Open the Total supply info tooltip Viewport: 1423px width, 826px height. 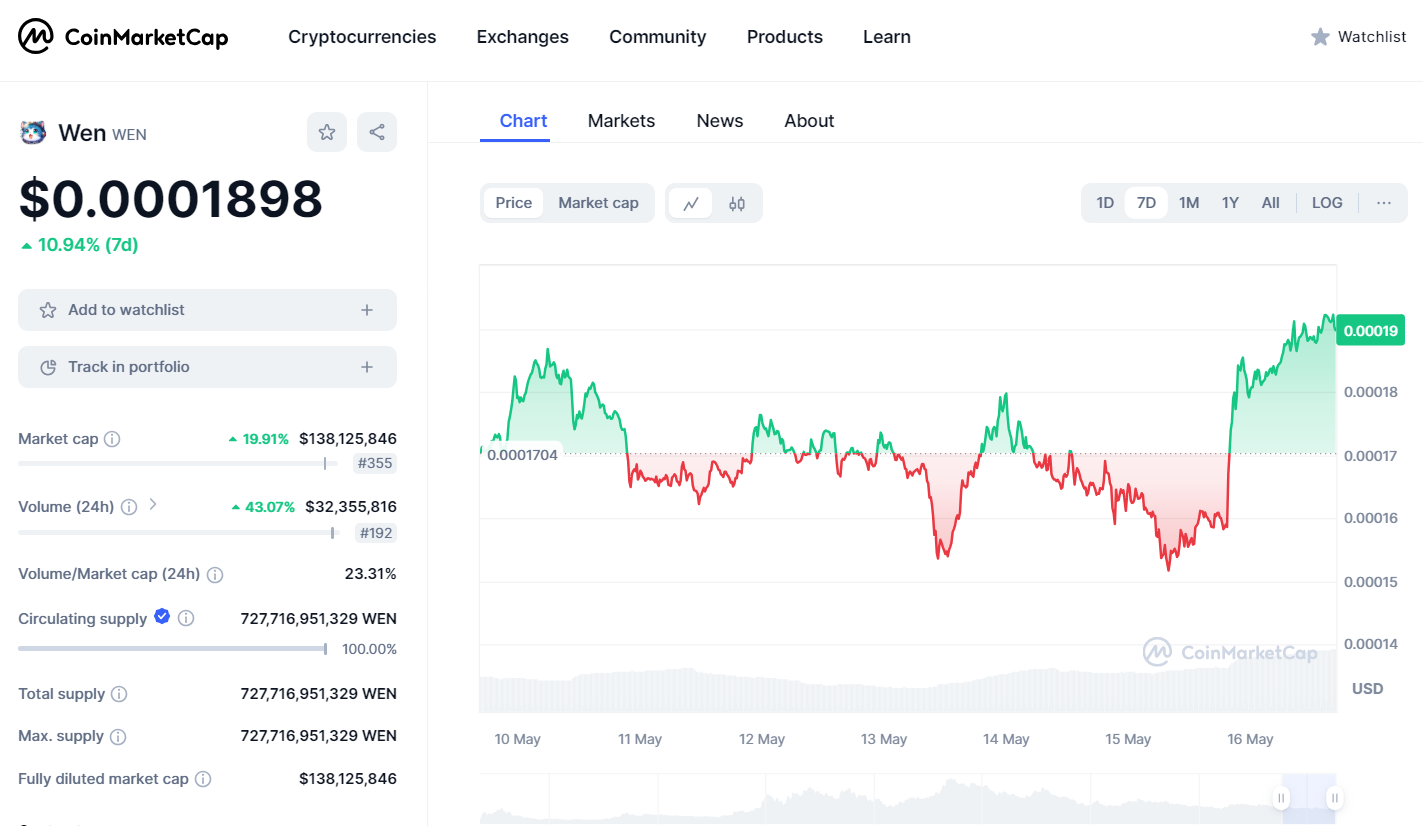119,693
